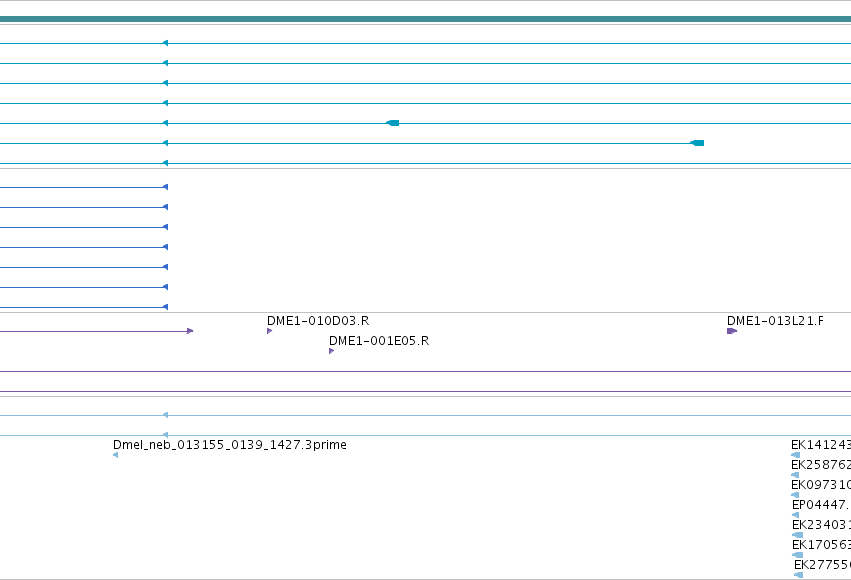The image size is (851, 580).
Task: Select the EK258762 label
Action: (x=821, y=465)
